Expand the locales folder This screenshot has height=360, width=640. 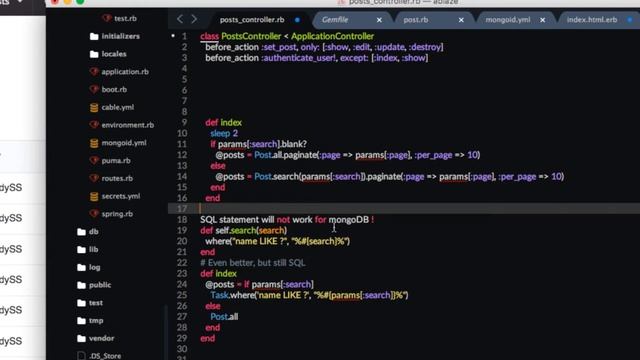[114, 54]
